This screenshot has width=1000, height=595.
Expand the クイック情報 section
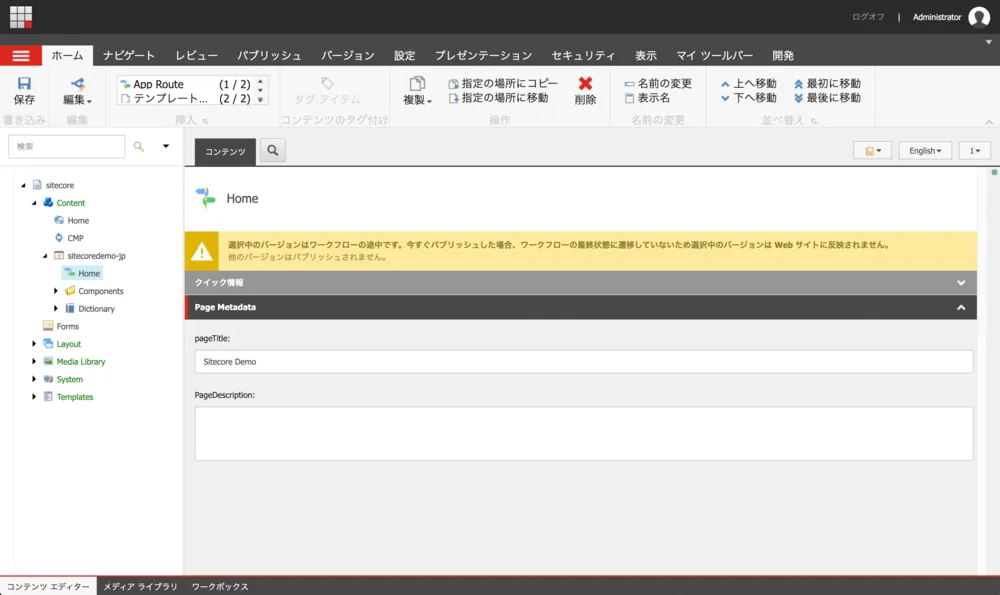(580, 283)
